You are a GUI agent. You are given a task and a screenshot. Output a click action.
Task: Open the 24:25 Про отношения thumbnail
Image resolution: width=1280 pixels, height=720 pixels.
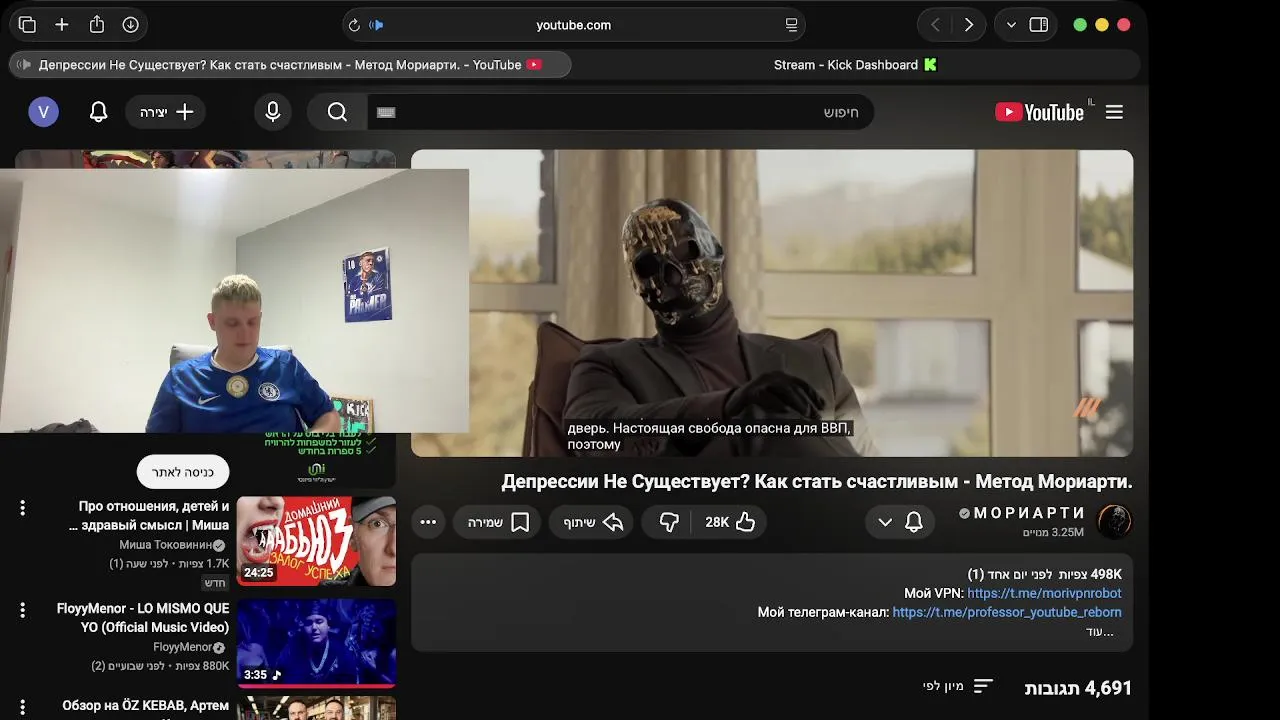[316, 541]
